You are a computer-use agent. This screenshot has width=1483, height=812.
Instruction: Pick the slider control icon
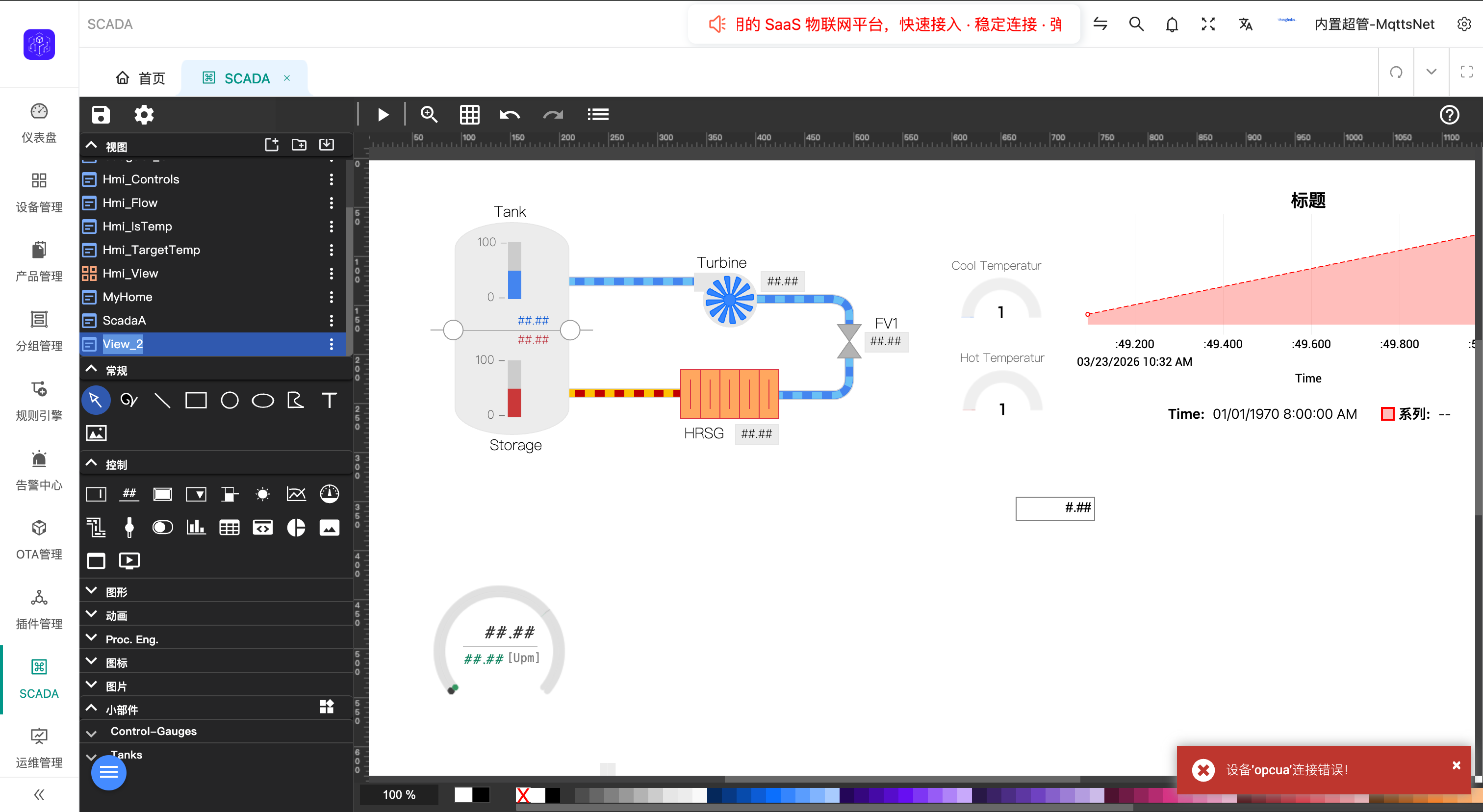pyautogui.click(x=129, y=527)
